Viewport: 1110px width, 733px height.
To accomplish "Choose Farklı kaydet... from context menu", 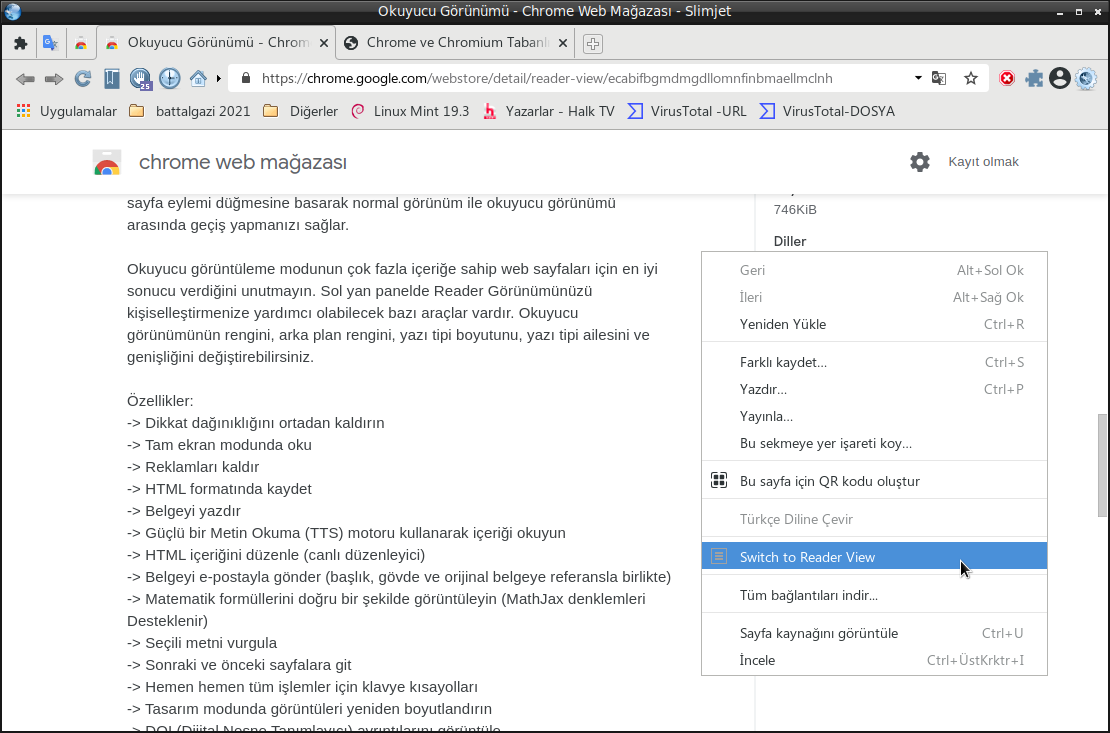I will point(874,363).
